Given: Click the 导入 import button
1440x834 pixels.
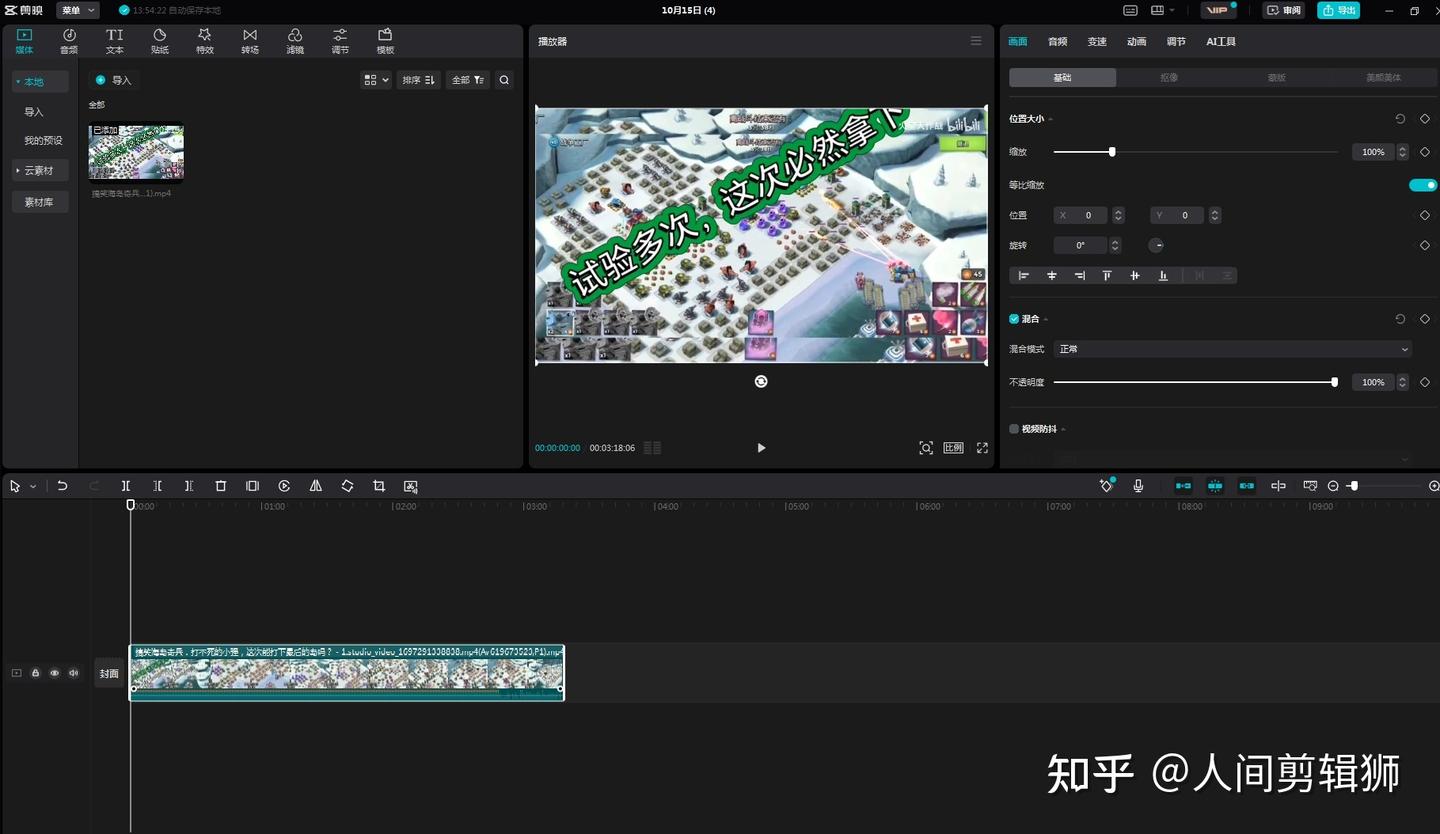Looking at the screenshot, I should pyautogui.click(x=113, y=80).
